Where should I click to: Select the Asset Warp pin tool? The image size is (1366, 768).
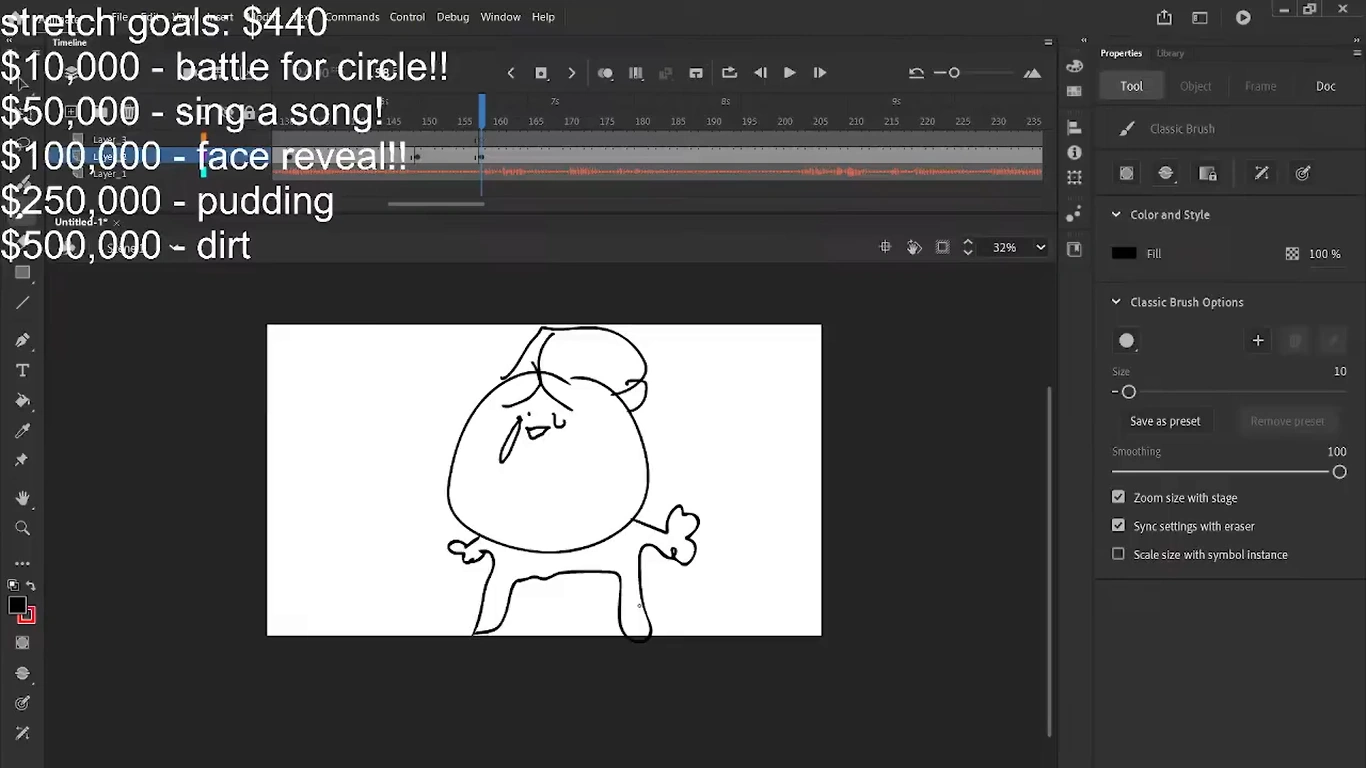tap(22, 460)
